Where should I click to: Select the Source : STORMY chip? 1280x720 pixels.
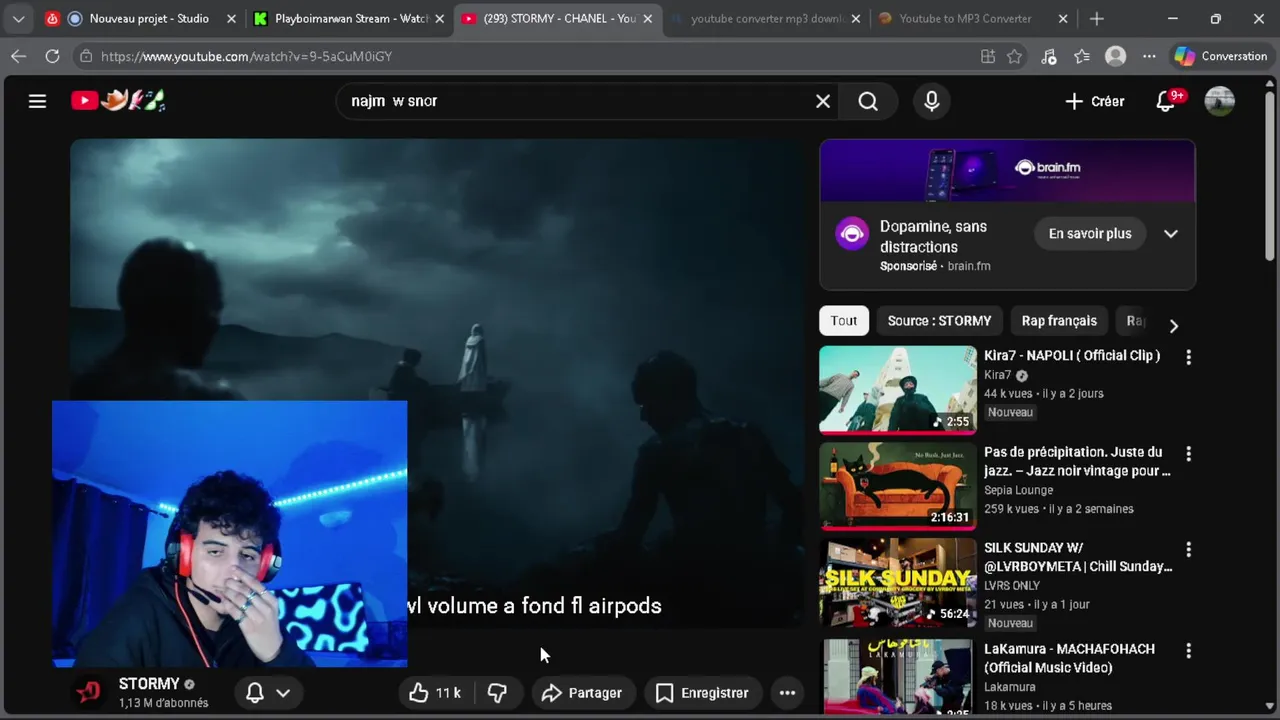click(x=939, y=321)
